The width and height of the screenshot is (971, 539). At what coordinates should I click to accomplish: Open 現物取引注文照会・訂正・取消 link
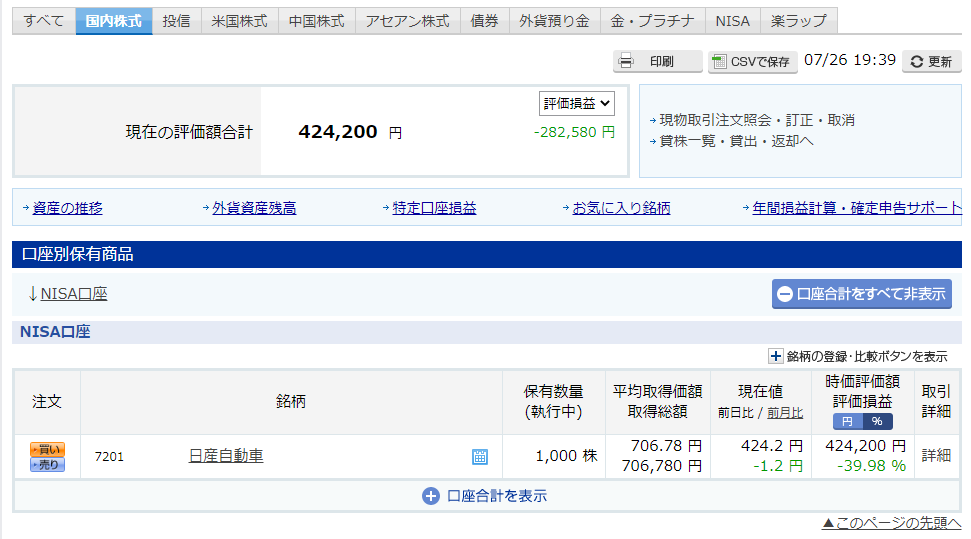pos(757,120)
